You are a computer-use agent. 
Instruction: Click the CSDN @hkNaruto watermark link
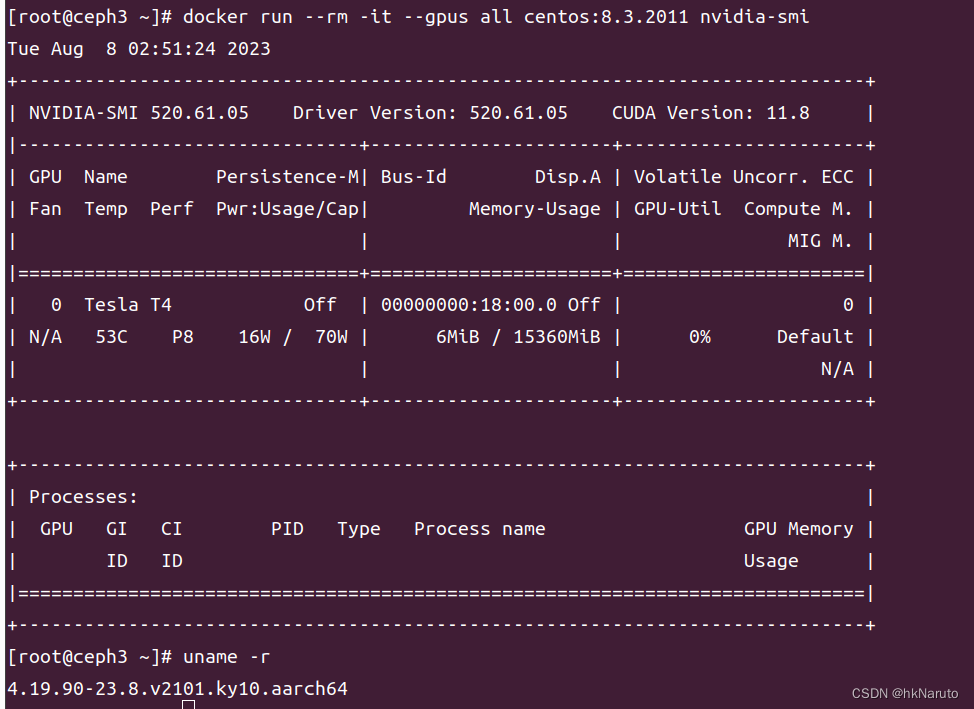click(x=906, y=693)
